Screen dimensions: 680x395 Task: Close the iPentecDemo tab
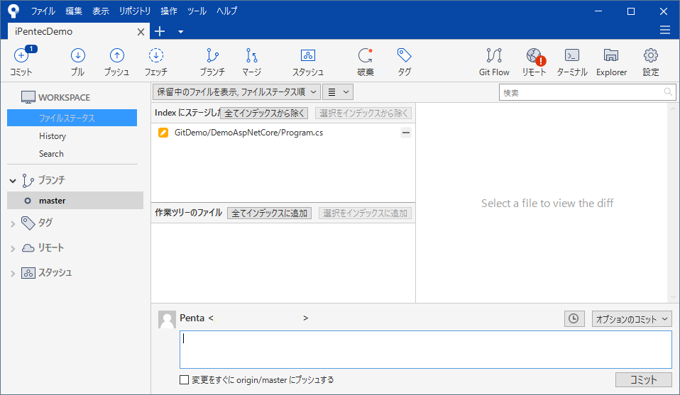coord(141,32)
